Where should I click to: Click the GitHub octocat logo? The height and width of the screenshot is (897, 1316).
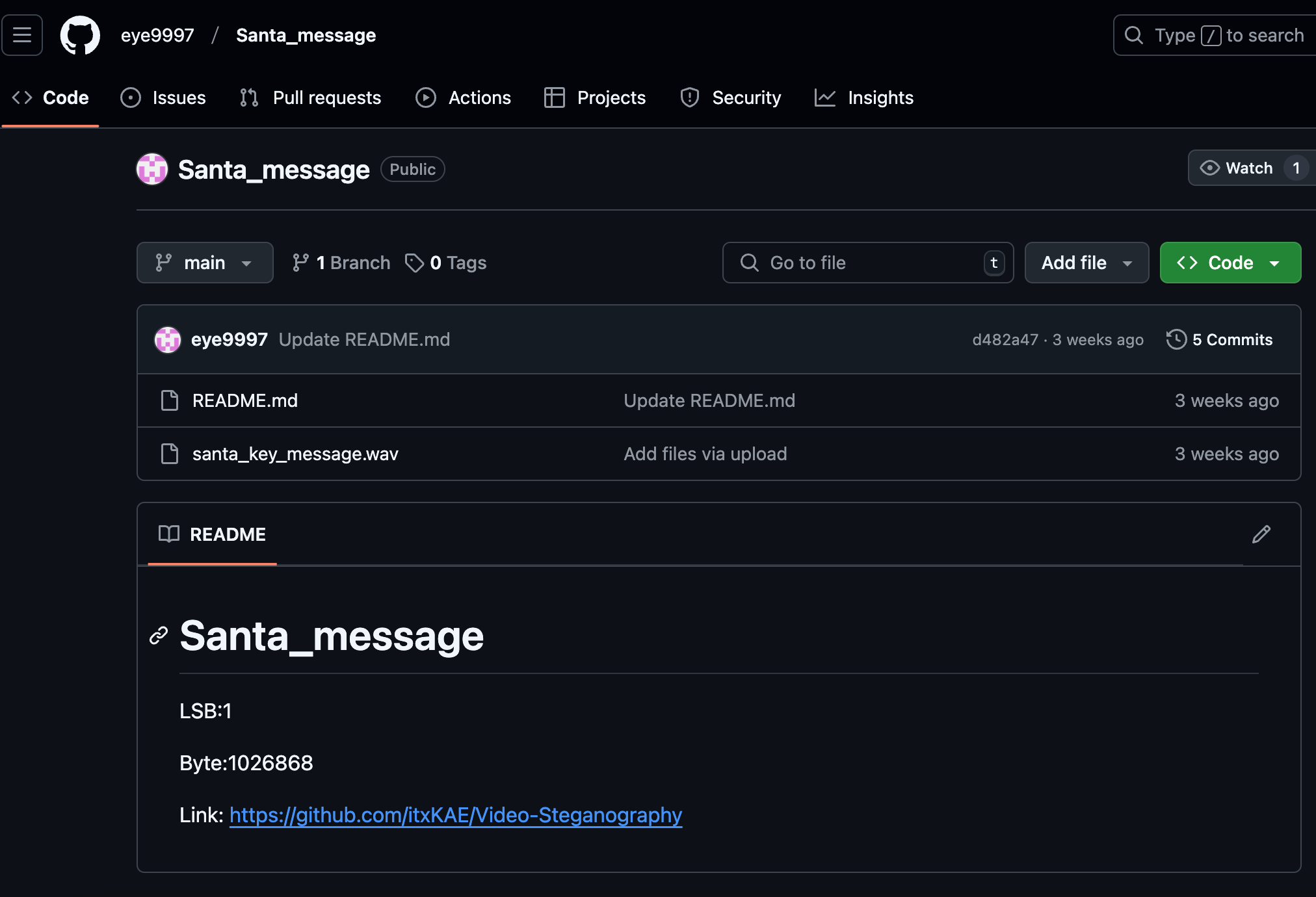pos(80,35)
